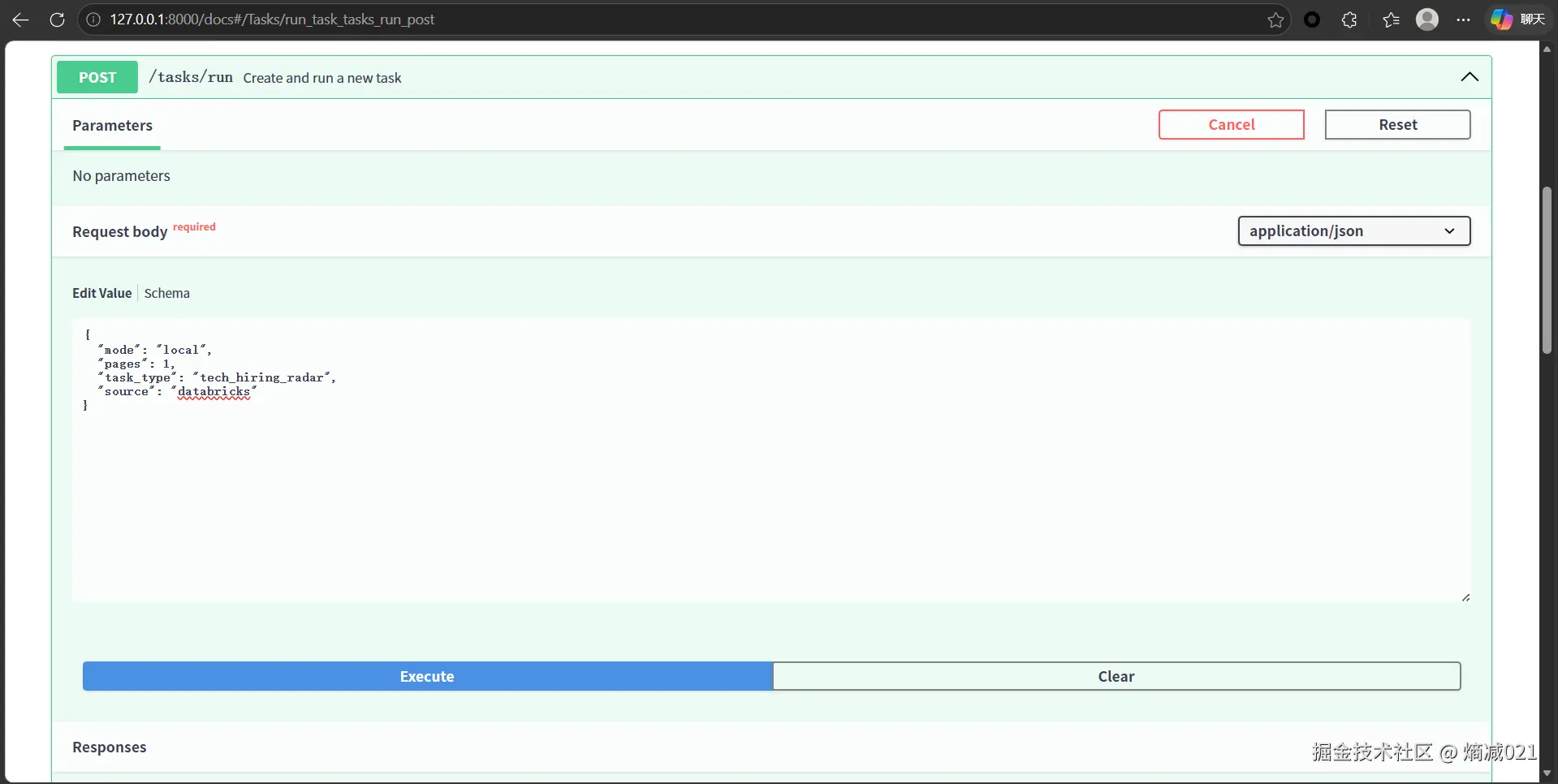Clear the response output
The image size is (1558, 784).
click(1116, 676)
